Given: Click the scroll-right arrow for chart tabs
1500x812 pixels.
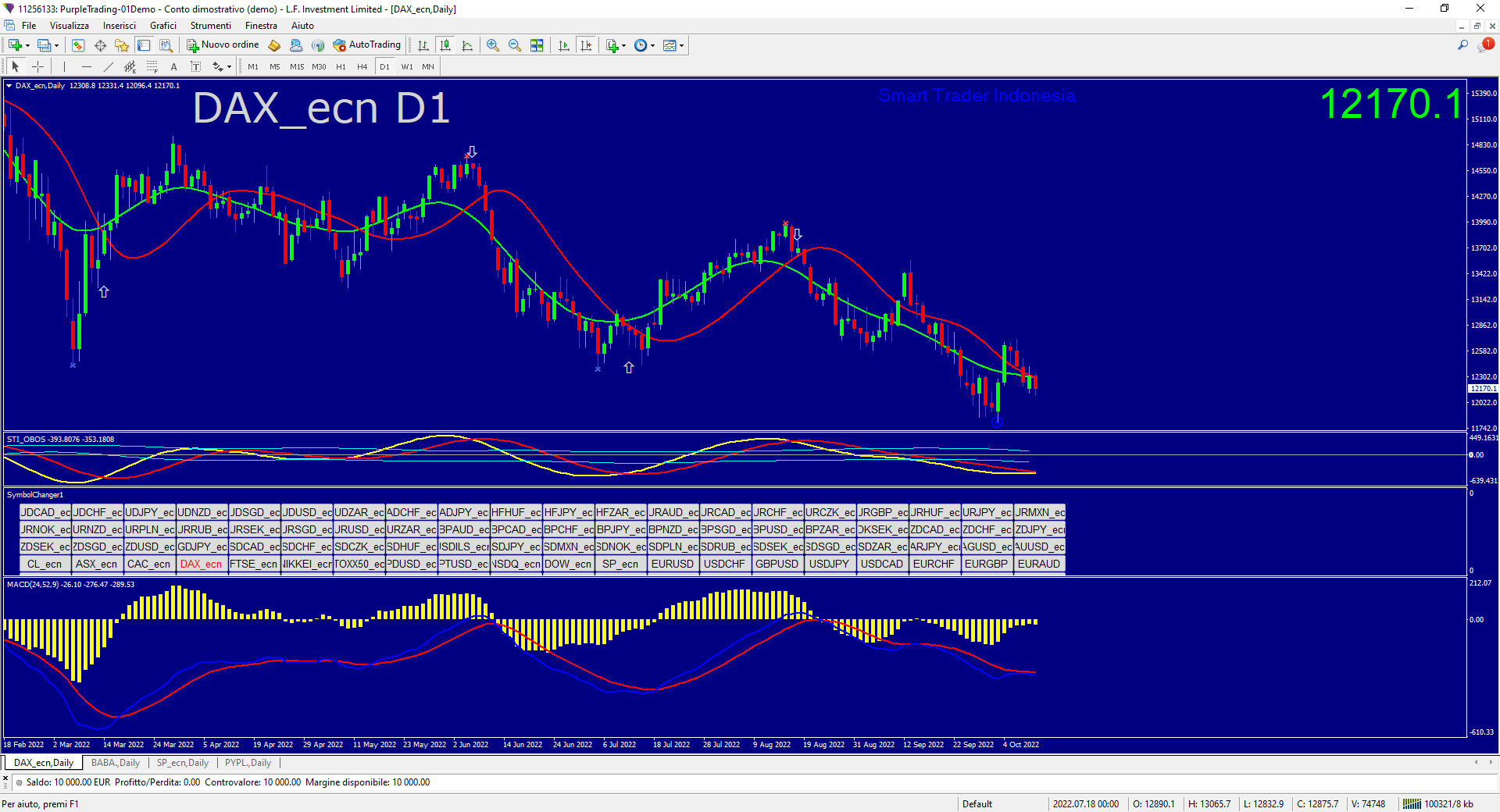Looking at the screenshot, I should pos(1491,763).
